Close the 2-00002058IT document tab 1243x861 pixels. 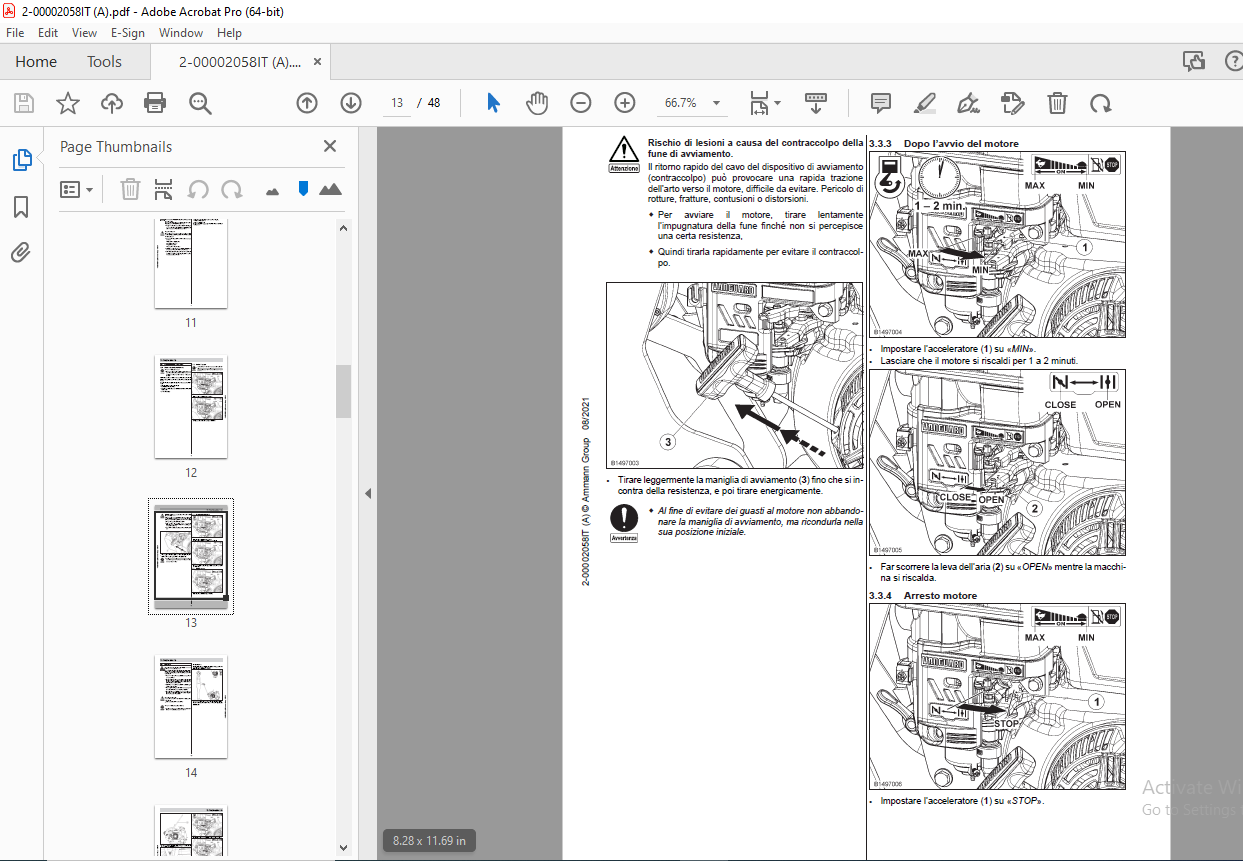316,61
